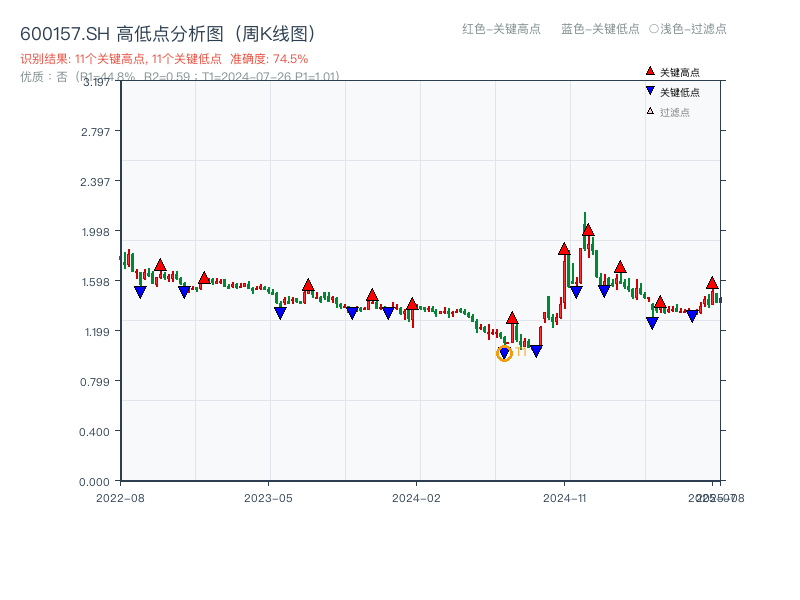Click the 2024-02 x-axis date label
The height and width of the screenshot is (600, 800).
coord(416,497)
